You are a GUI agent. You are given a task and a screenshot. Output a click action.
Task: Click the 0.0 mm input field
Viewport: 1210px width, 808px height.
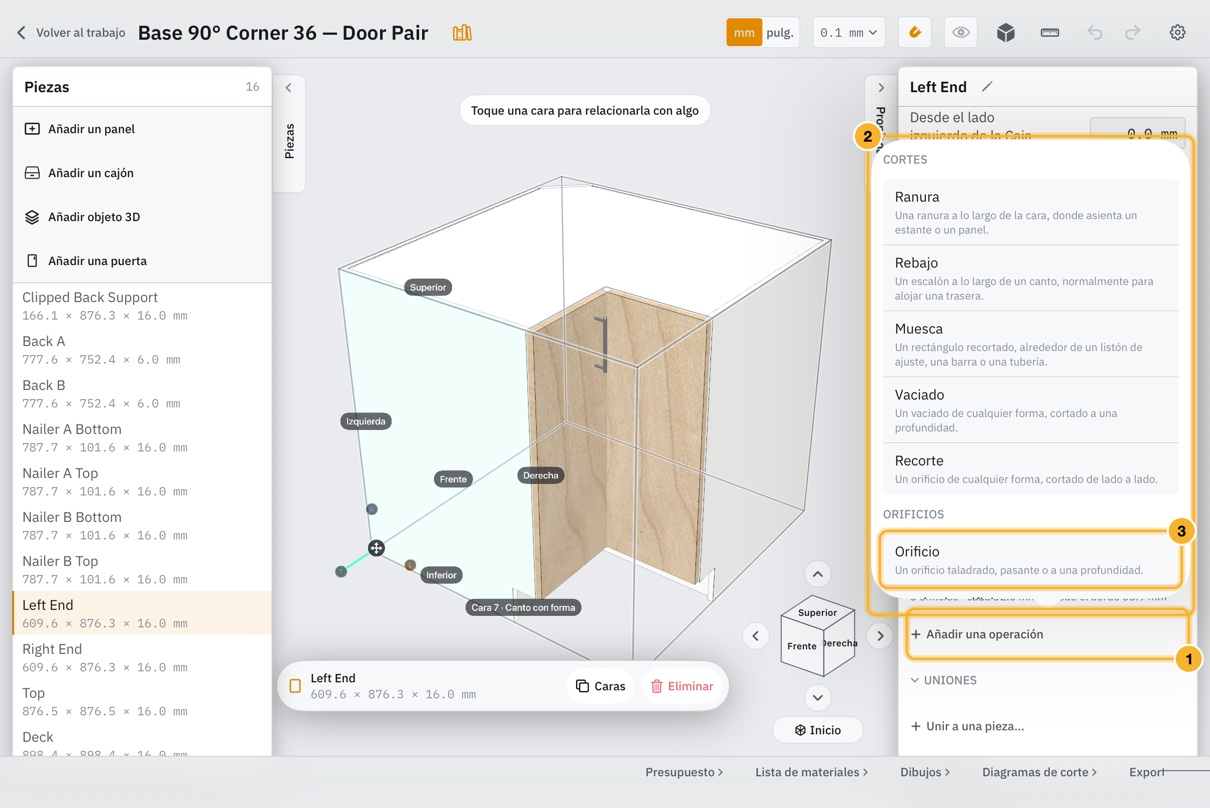(1138, 133)
